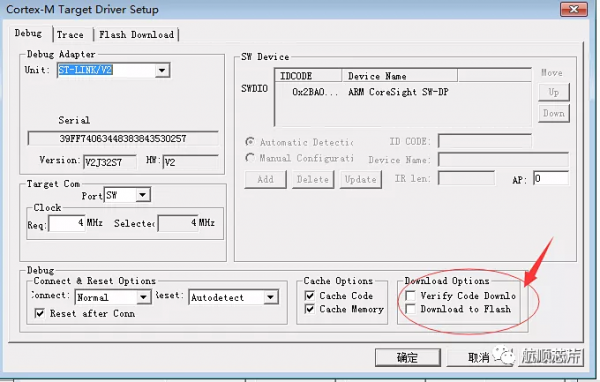Open the Reset Autodetect dropdown
This screenshot has height=382, width=600.
pyautogui.click(x=271, y=297)
